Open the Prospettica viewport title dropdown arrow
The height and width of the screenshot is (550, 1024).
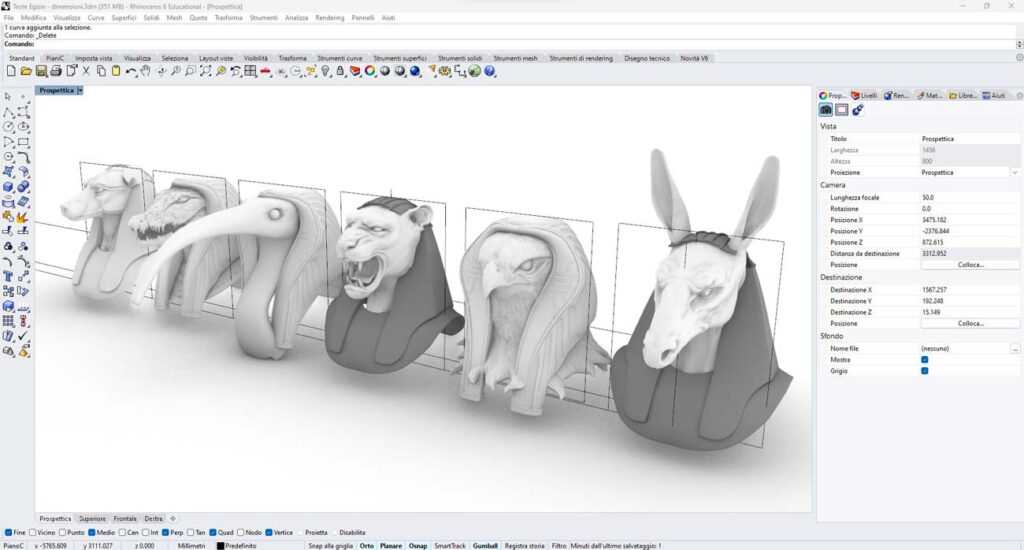[80, 90]
